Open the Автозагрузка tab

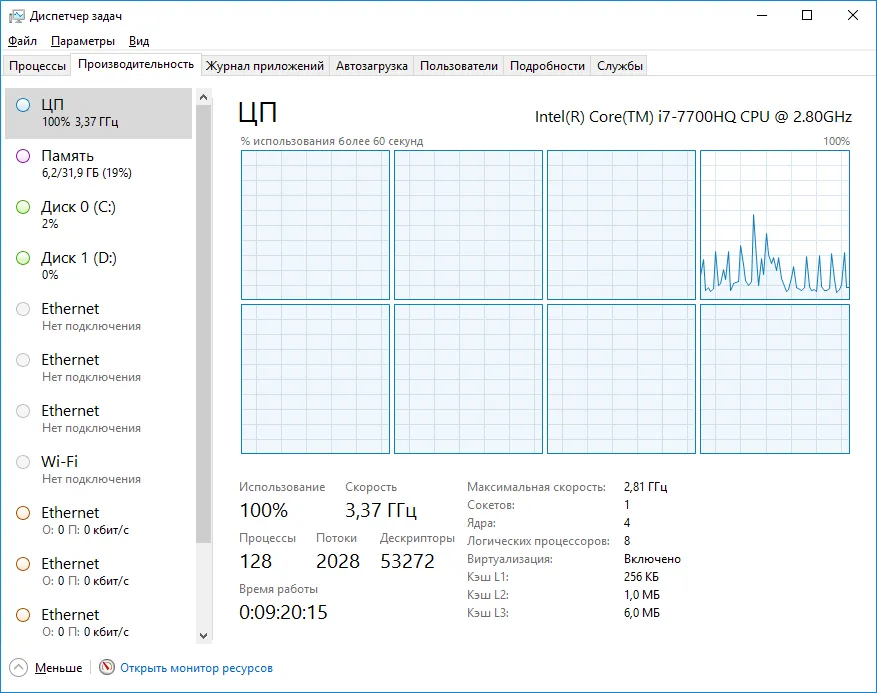pyautogui.click(x=371, y=66)
